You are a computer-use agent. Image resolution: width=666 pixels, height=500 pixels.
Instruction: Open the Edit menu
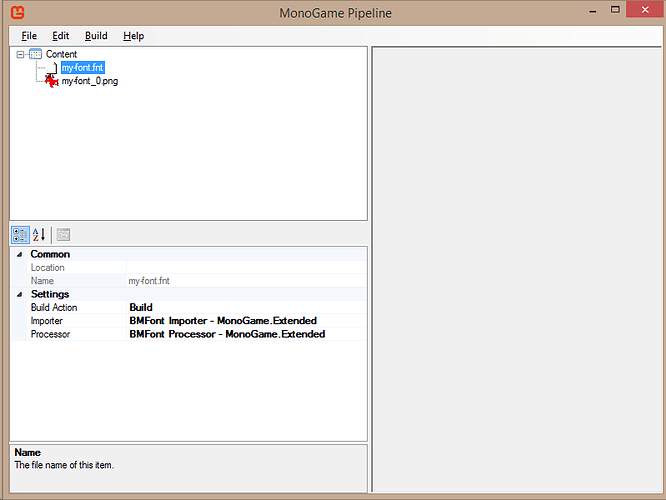click(x=60, y=36)
